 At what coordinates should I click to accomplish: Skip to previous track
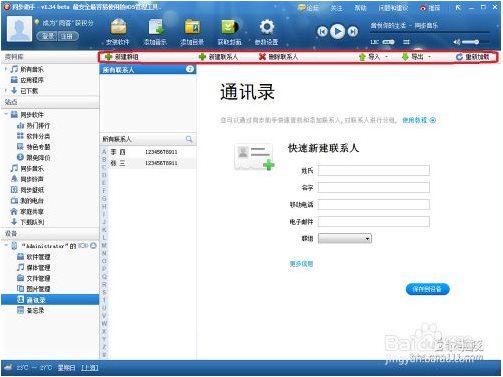[322, 32]
